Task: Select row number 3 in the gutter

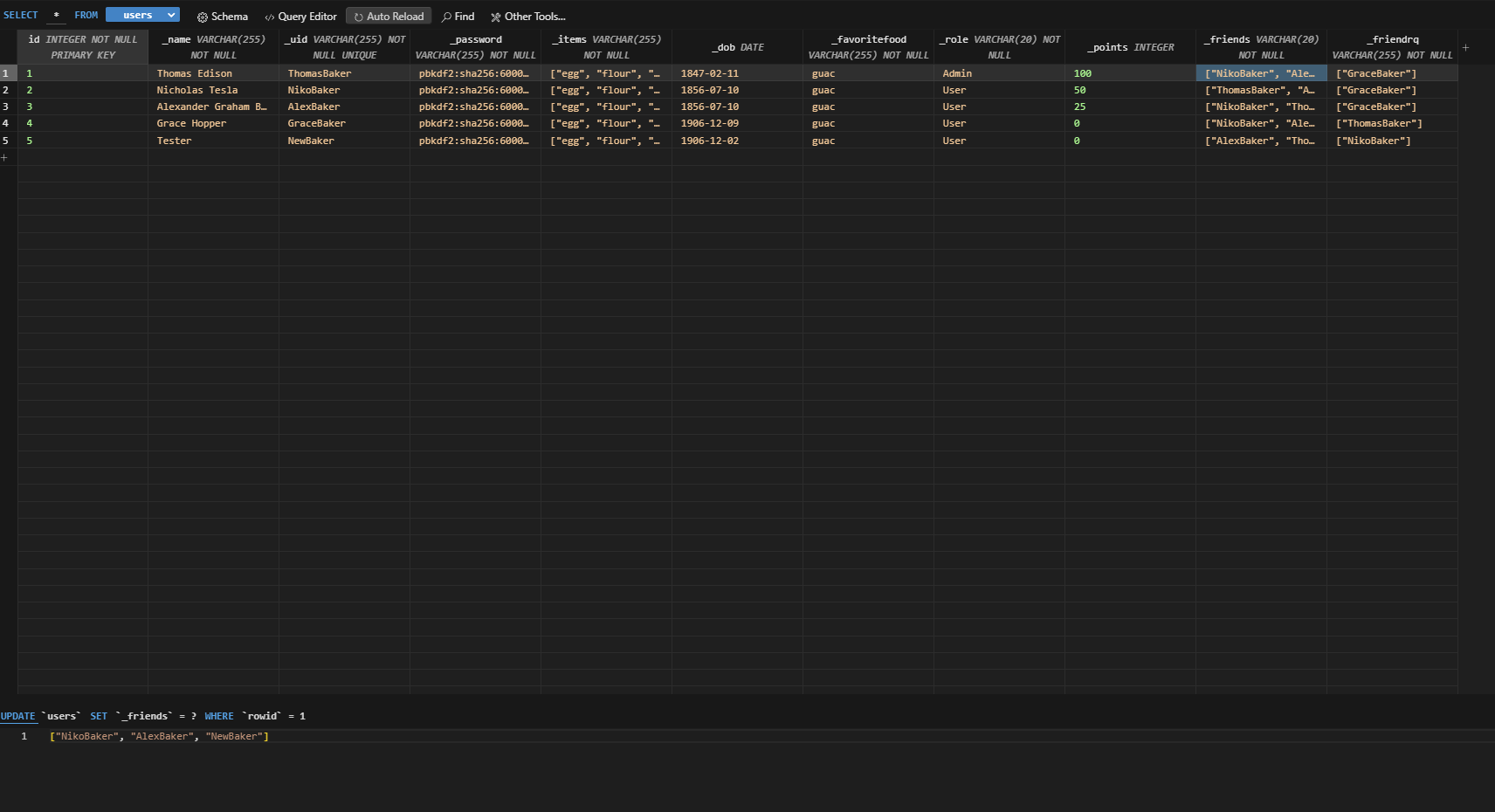Action: click(7, 107)
